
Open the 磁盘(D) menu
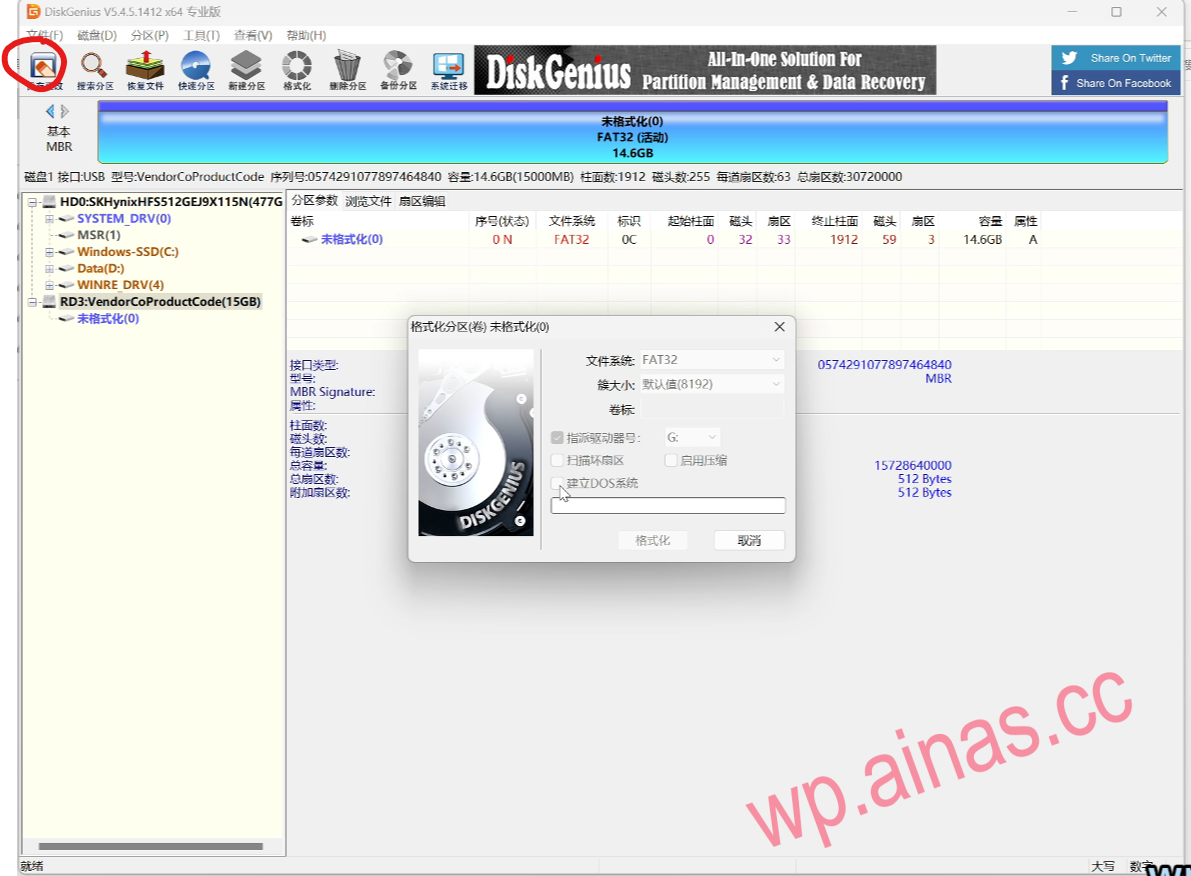point(96,36)
